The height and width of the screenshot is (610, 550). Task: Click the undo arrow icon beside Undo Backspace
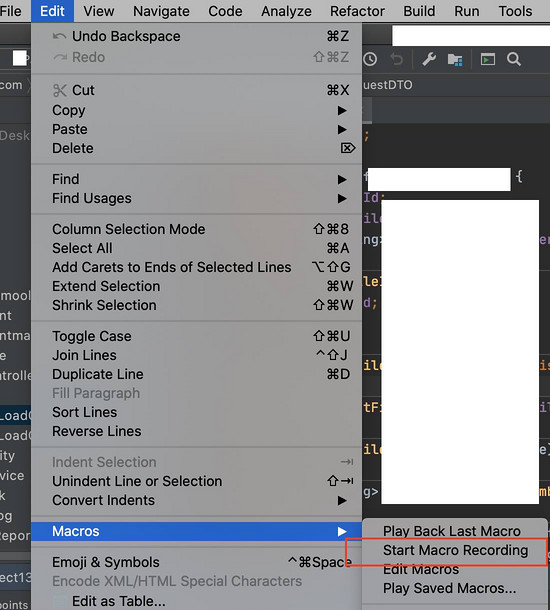click(60, 36)
